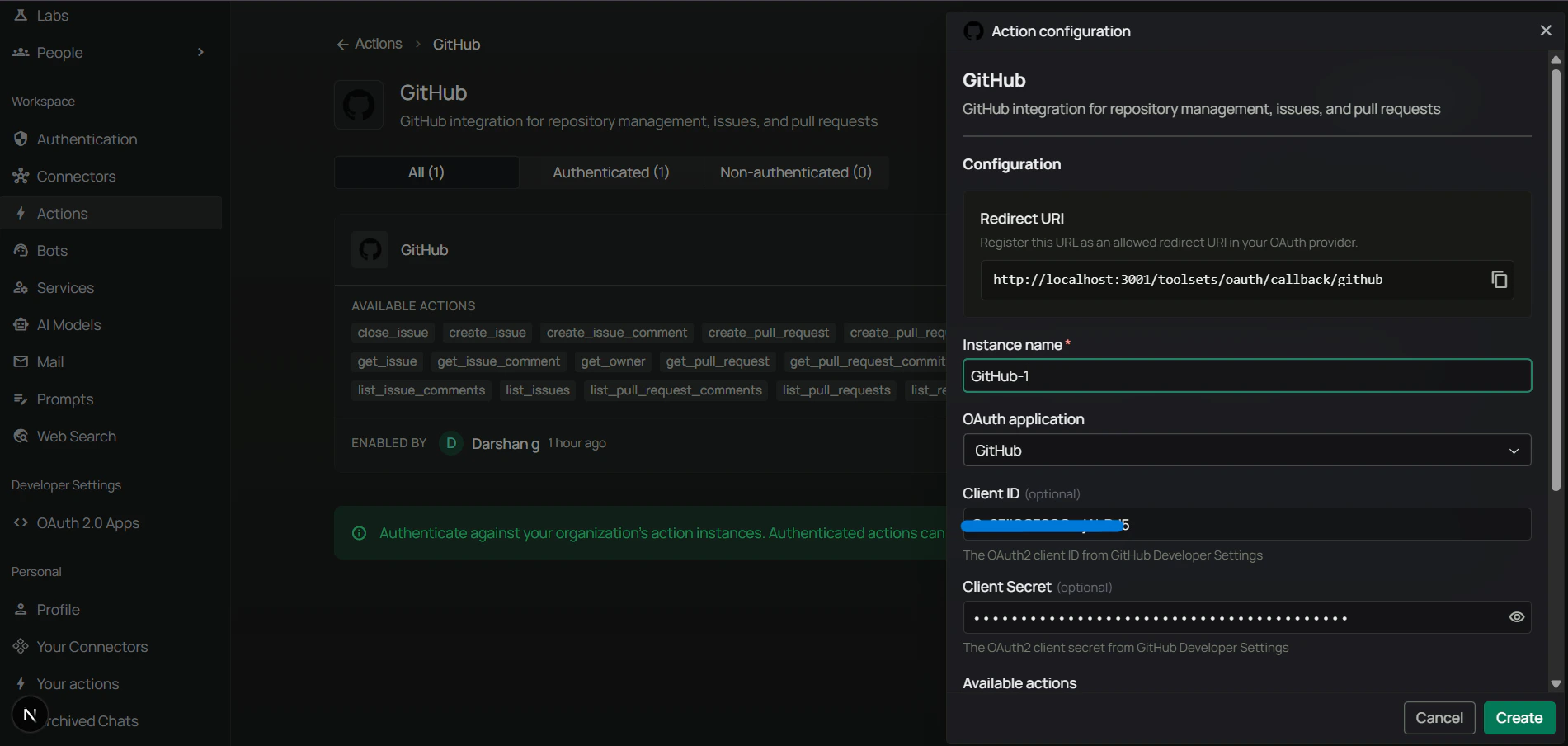Image resolution: width=1568 pixels, height=746 pixels.
Task: Close the Action configuration panel
Action: point(1546,31)
